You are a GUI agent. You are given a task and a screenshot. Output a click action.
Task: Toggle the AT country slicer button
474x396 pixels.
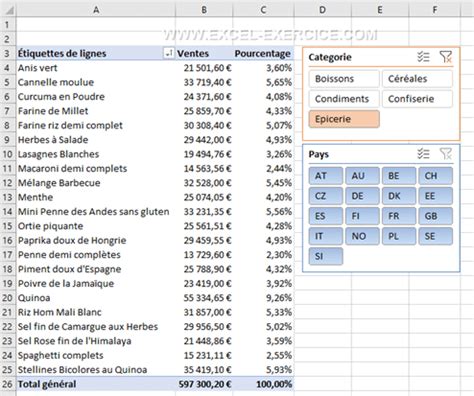coord(326,176)
